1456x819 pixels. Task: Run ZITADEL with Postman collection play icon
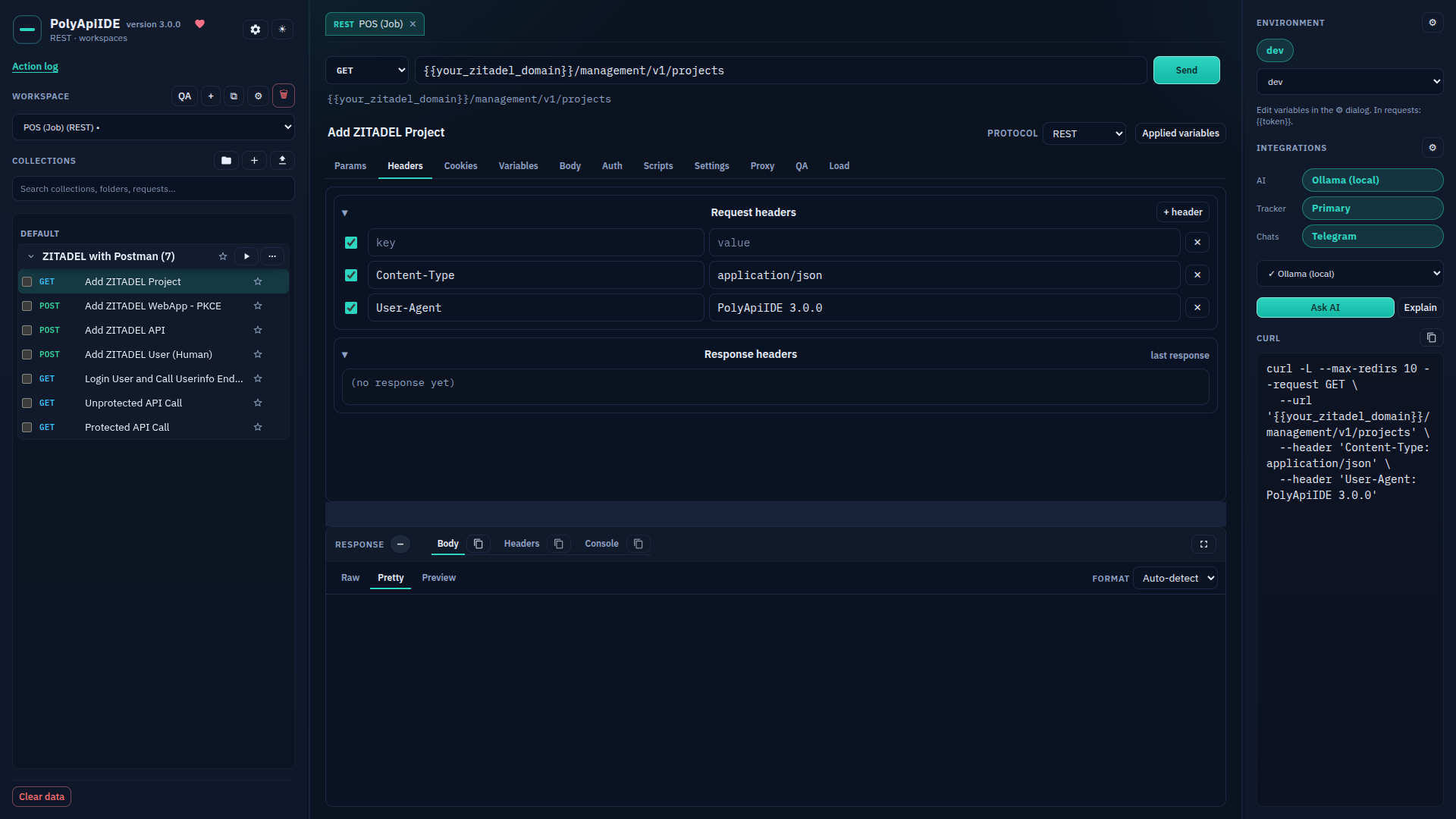pyautogui.click(x=246, y=256)
